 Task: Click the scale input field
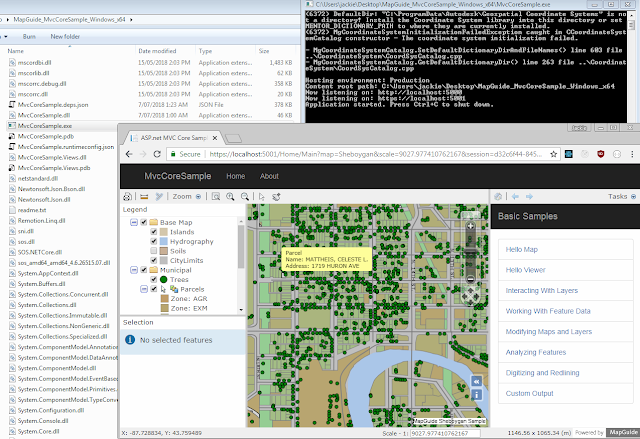[x=445, y=433]
